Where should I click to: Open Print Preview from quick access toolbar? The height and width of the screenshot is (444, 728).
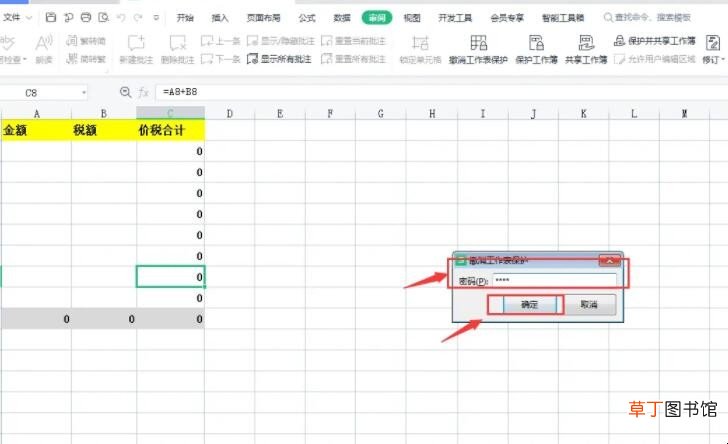click(104, 18)
